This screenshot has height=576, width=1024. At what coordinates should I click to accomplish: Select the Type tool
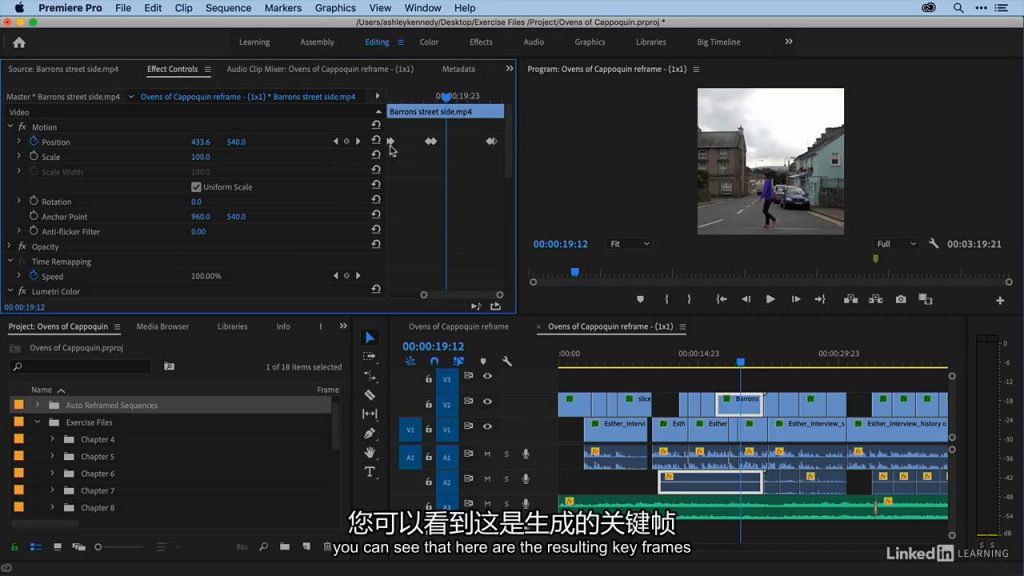click(x=370, y=472)
